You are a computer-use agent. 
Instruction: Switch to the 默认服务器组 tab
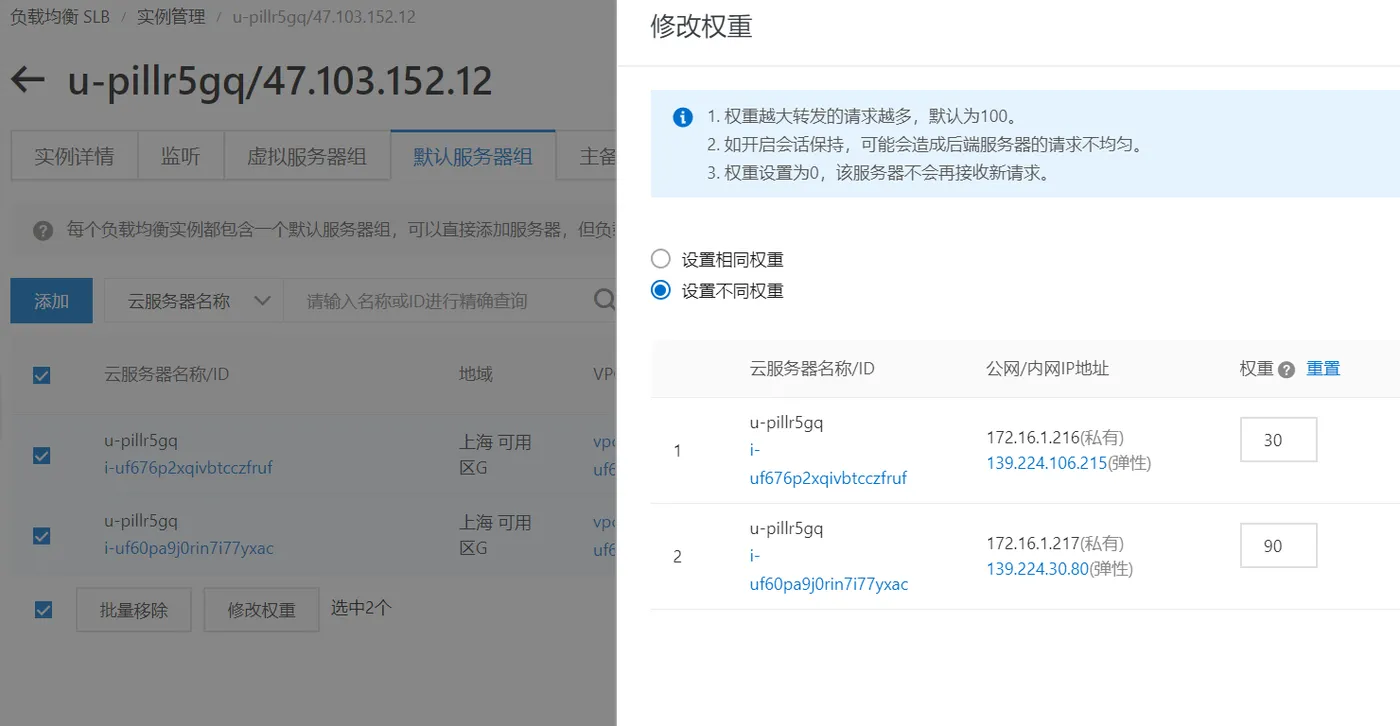coord(473,157)
